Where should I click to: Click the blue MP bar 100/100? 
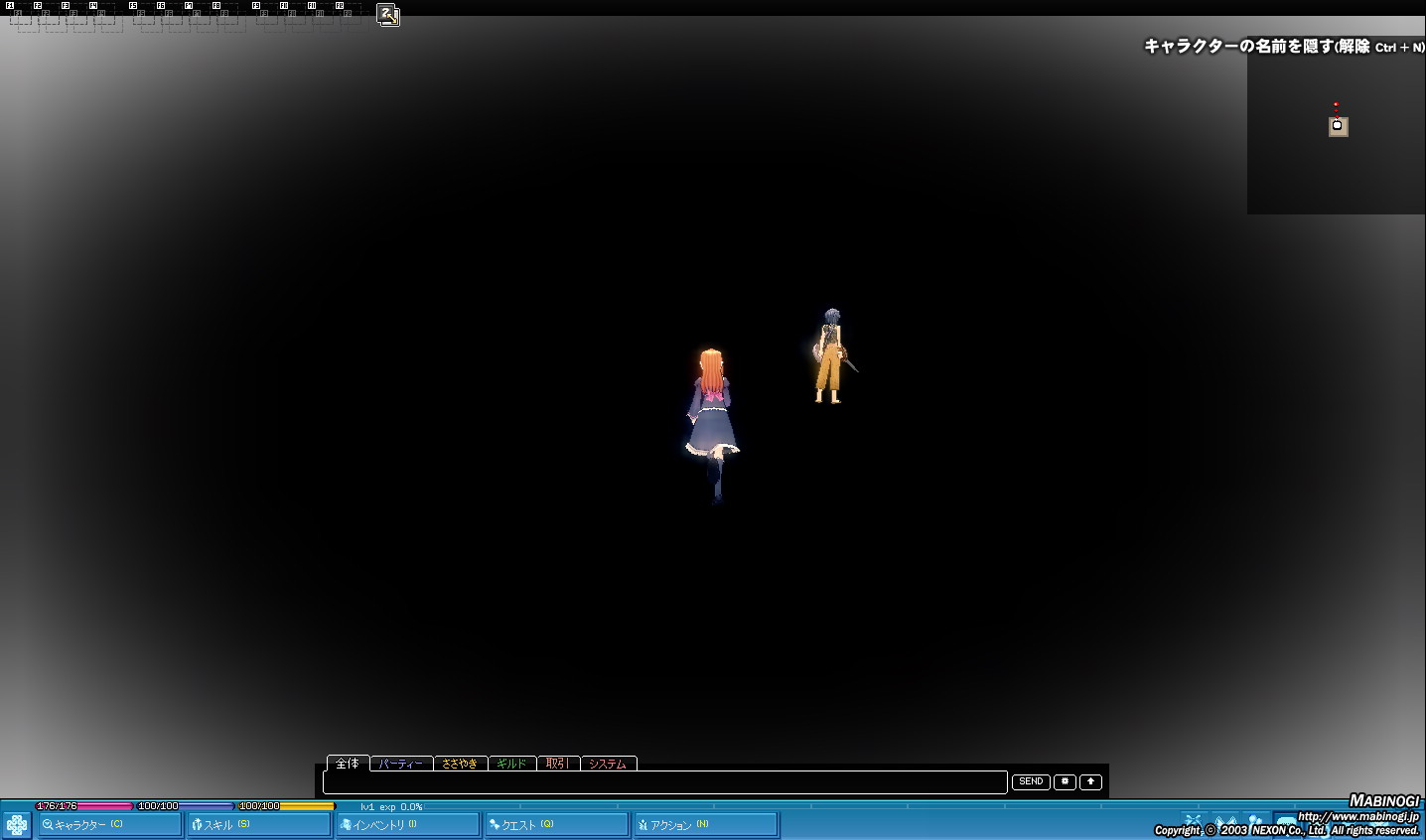click(x=185, y=806)
